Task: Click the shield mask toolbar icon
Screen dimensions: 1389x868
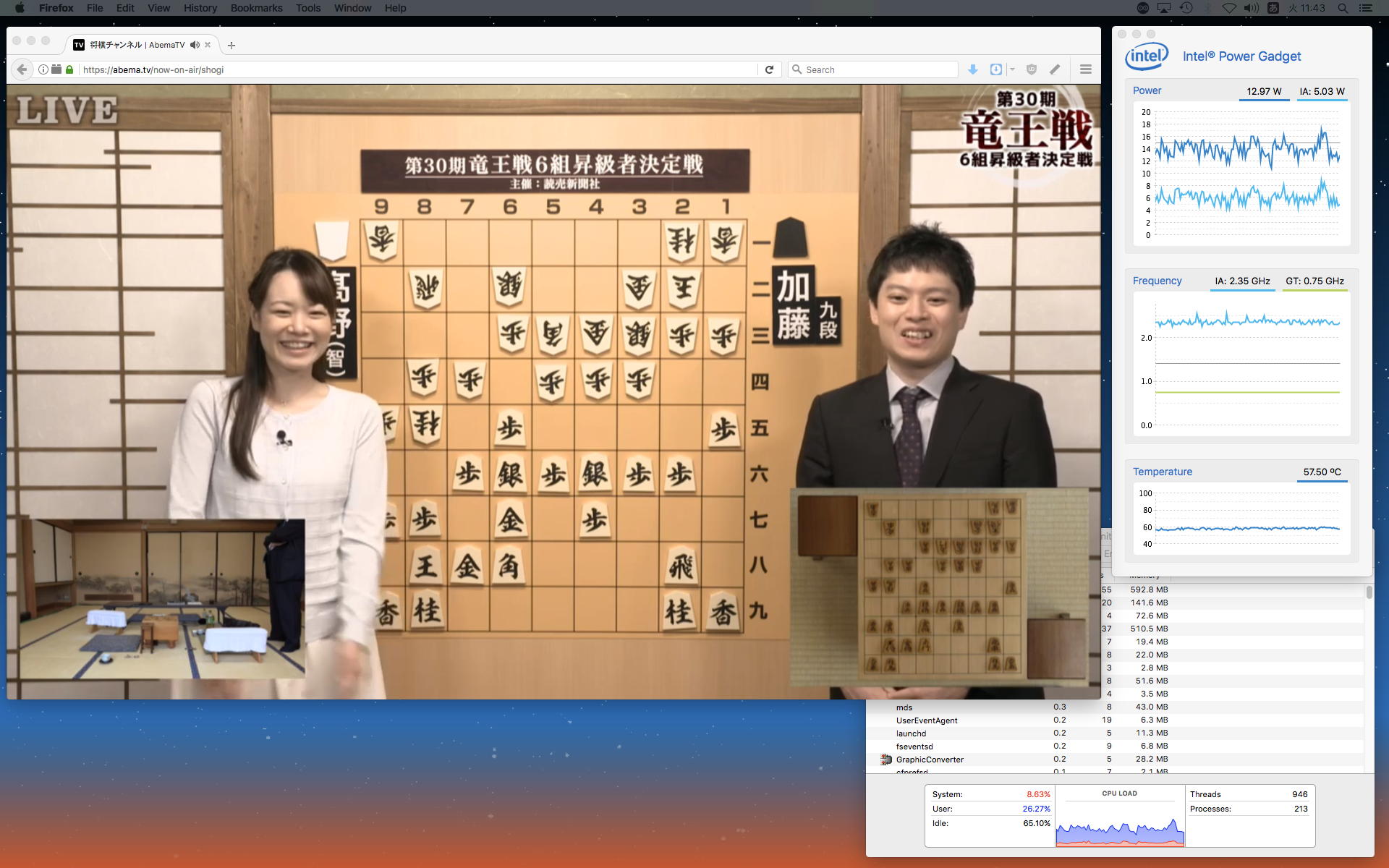Action: coord(1032,69)
